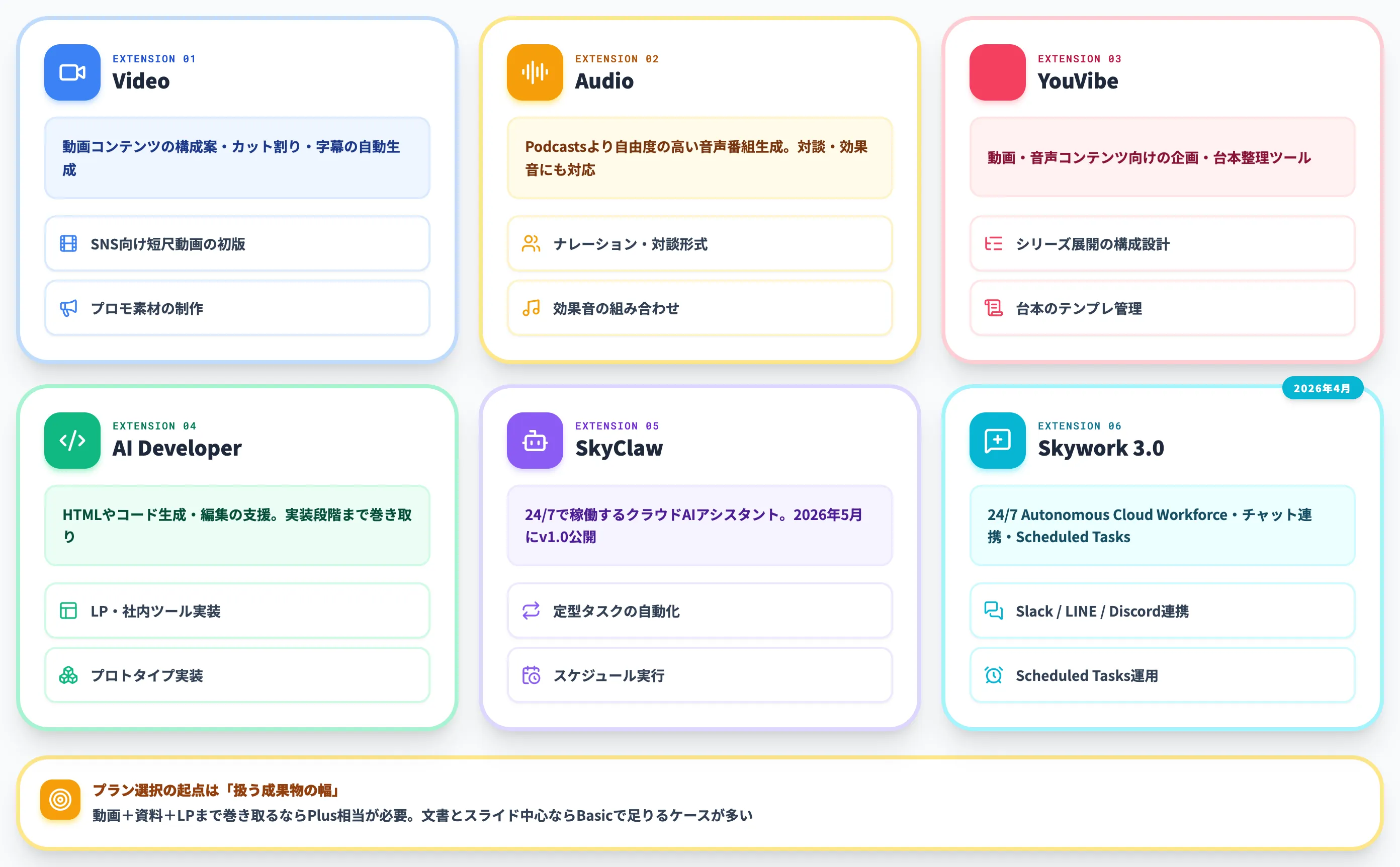This screenshot has width=1400, height=867.
Task: Click the YouVibe description about 企画・台本整理ツール
Action: tap(1163, 157)
